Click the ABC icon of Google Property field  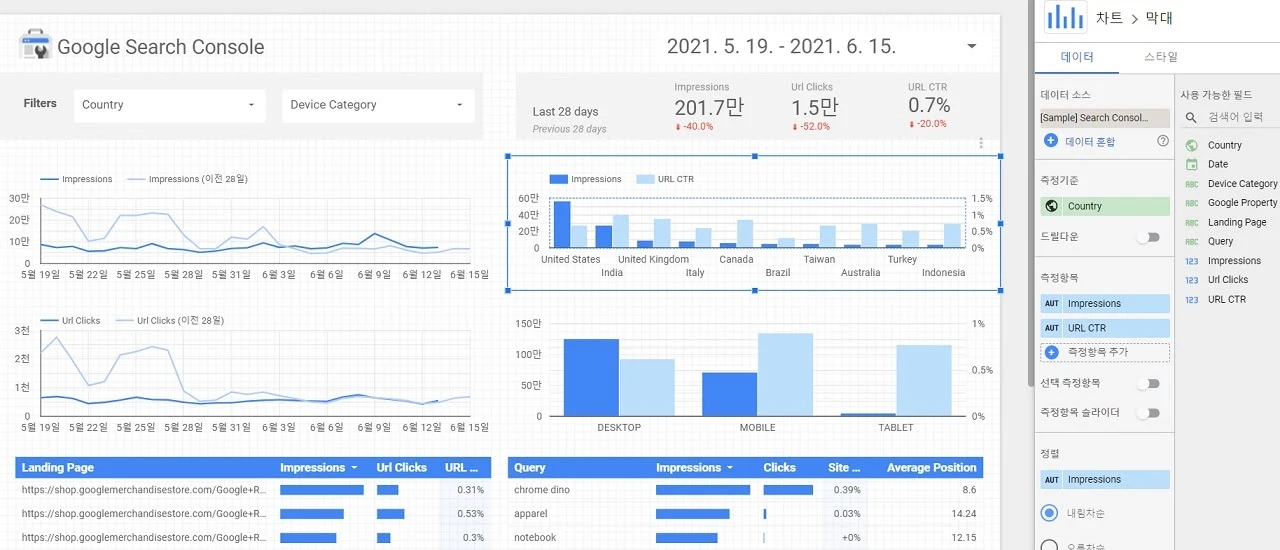tap(1192, 203)
